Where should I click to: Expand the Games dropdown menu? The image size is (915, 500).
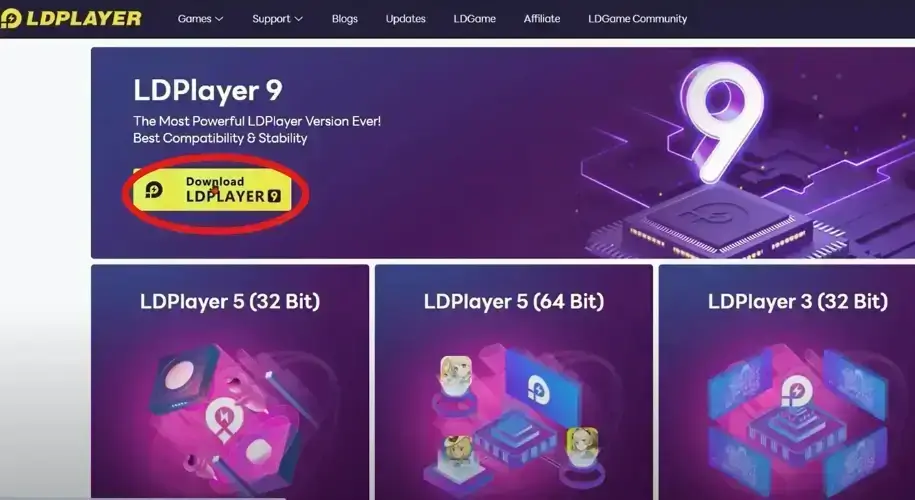coord(200,19)
